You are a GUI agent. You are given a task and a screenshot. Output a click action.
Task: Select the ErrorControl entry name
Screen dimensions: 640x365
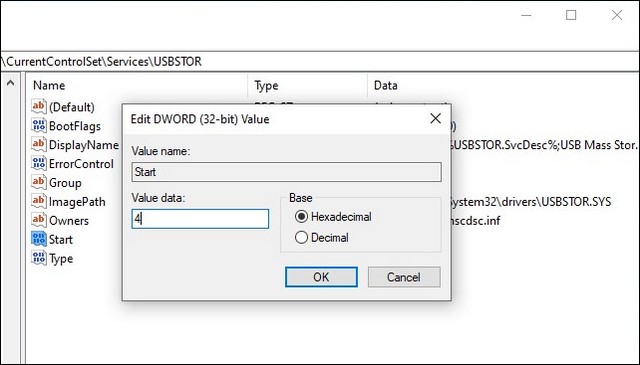(x=81, y=164)
